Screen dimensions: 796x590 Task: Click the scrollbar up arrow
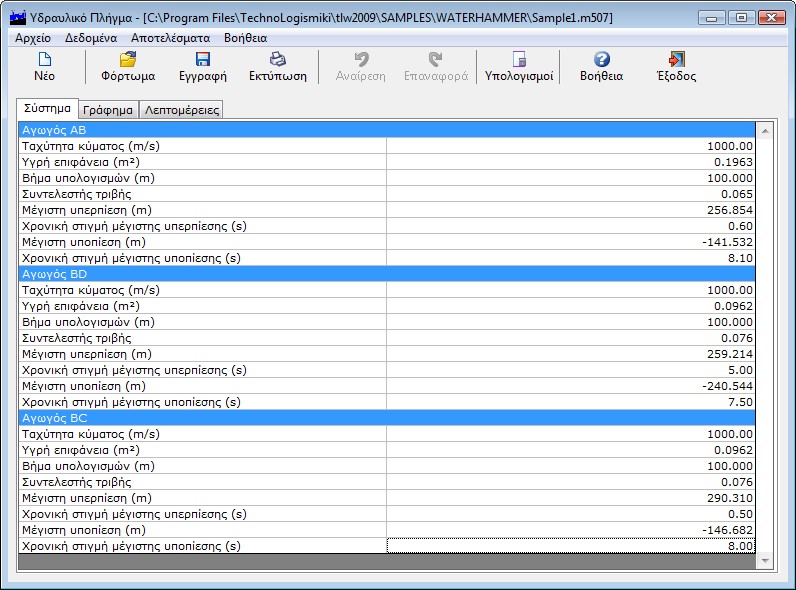coord(765,130)
